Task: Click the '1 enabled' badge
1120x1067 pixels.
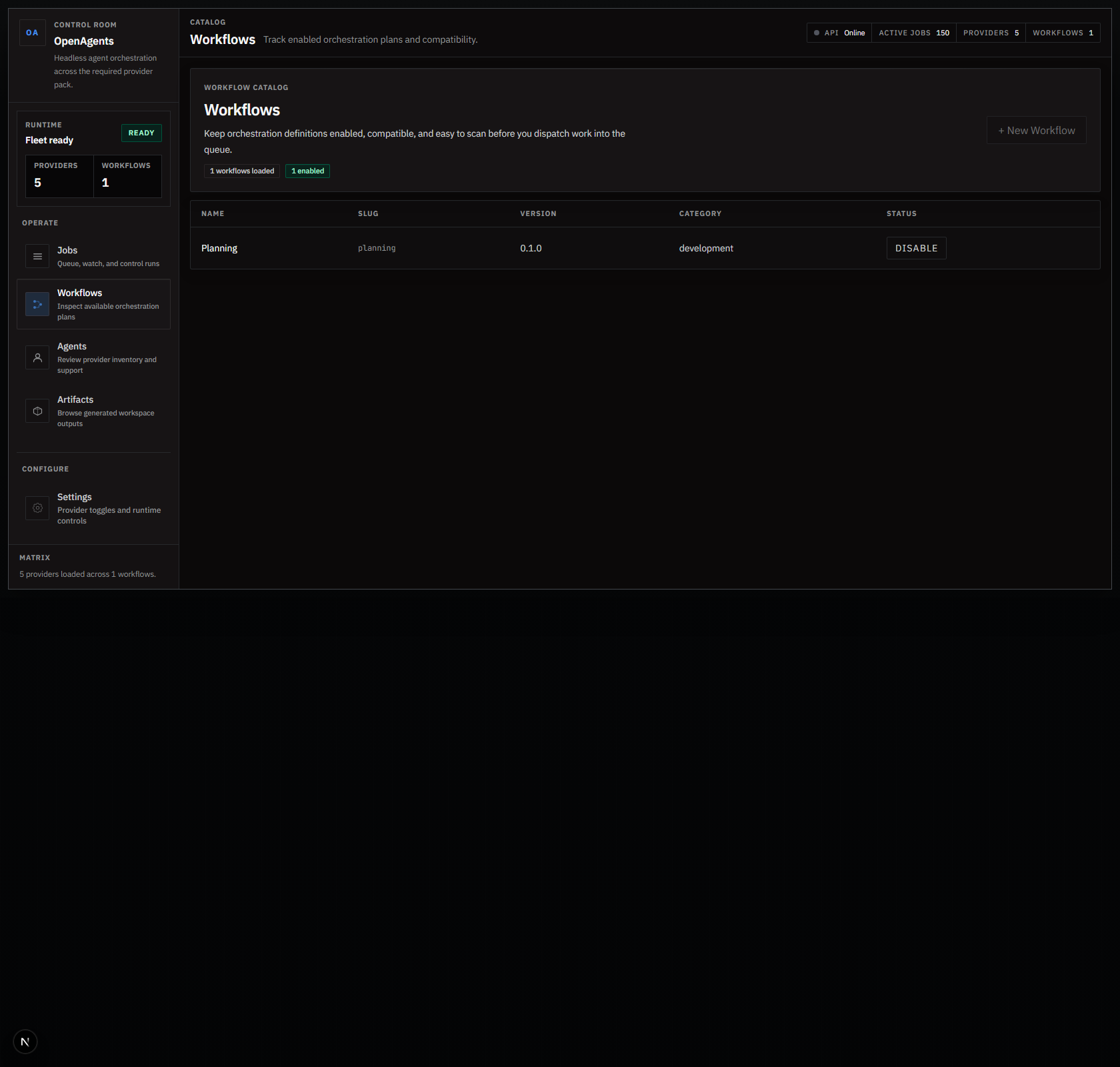Action: [x=307, y=171]
